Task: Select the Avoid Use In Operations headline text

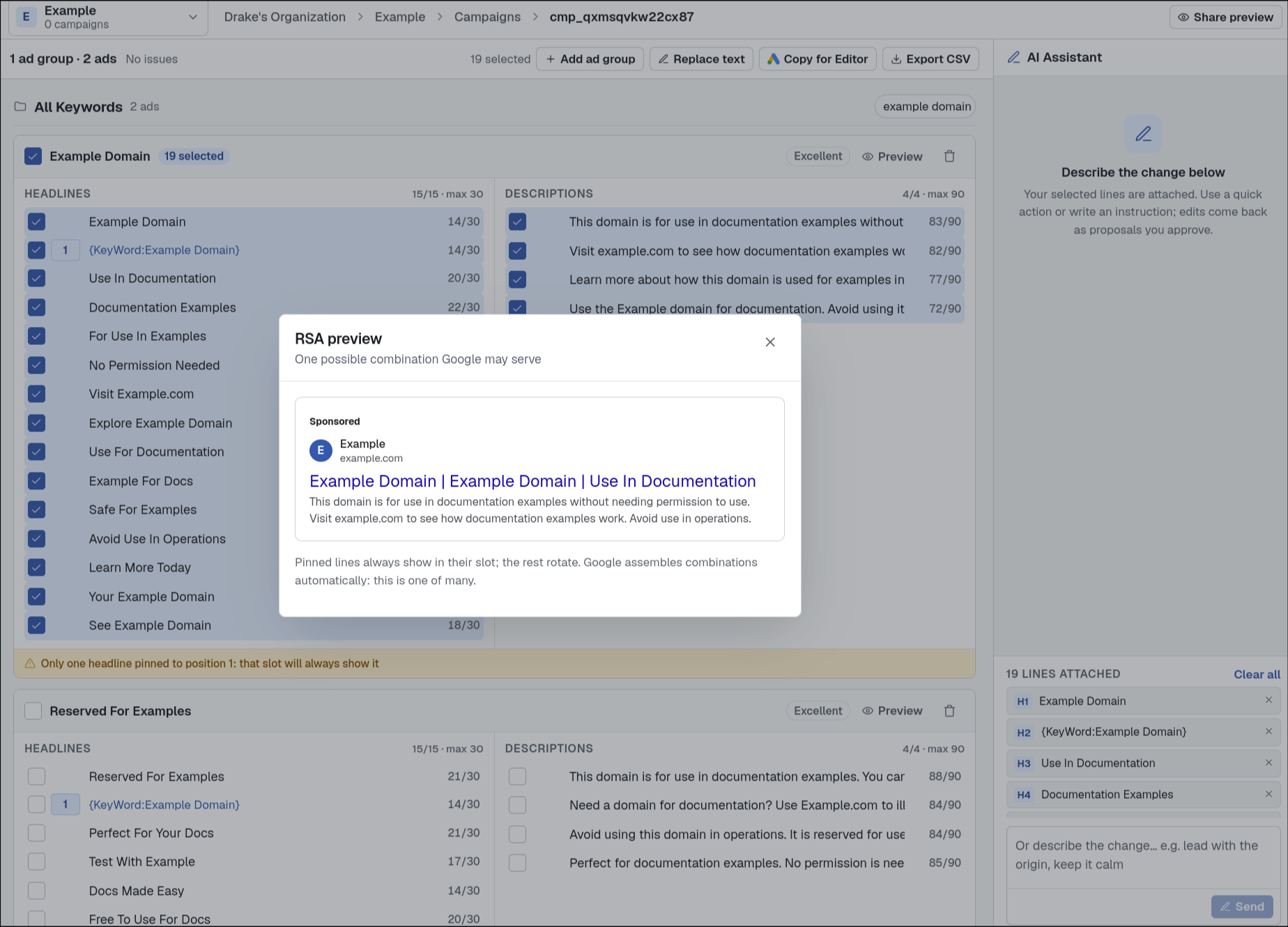Action: (x=157, y=539)
